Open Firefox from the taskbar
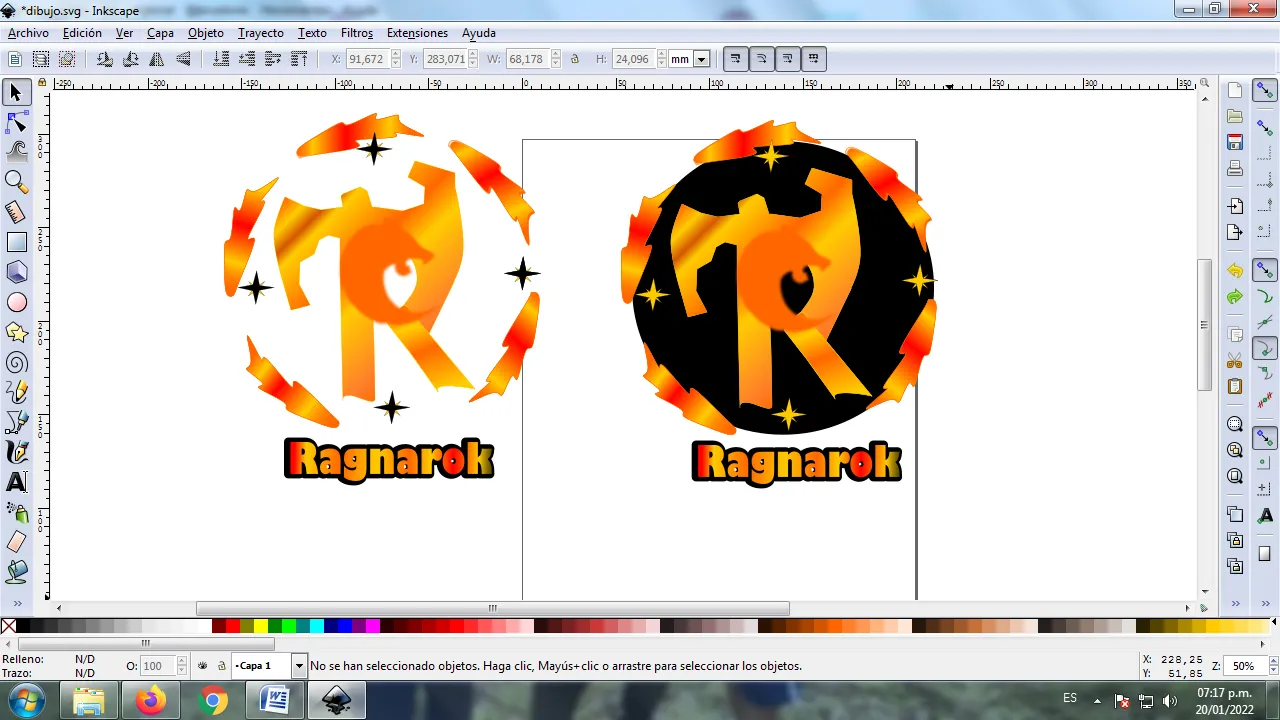This screenshot has height=720, width=1280. click(151, 701)
